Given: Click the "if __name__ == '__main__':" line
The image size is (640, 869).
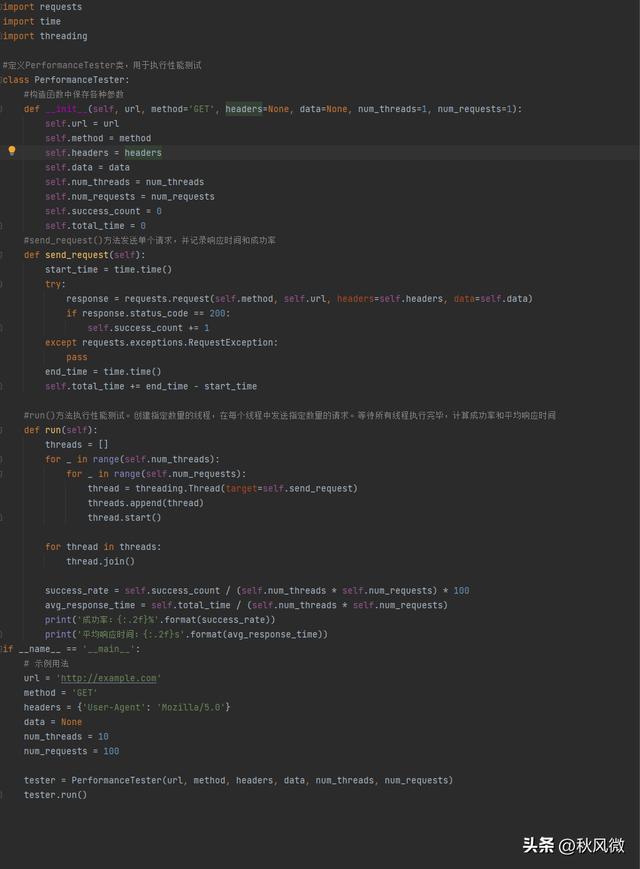Looking at the screenshot, I should [71, 649].
